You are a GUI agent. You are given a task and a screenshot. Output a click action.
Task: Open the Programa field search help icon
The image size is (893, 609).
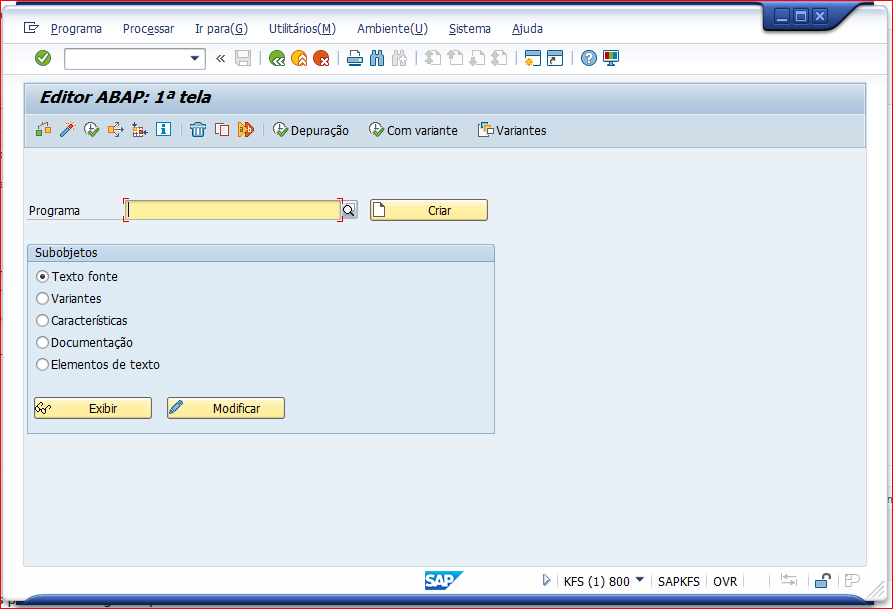(349, 210)
